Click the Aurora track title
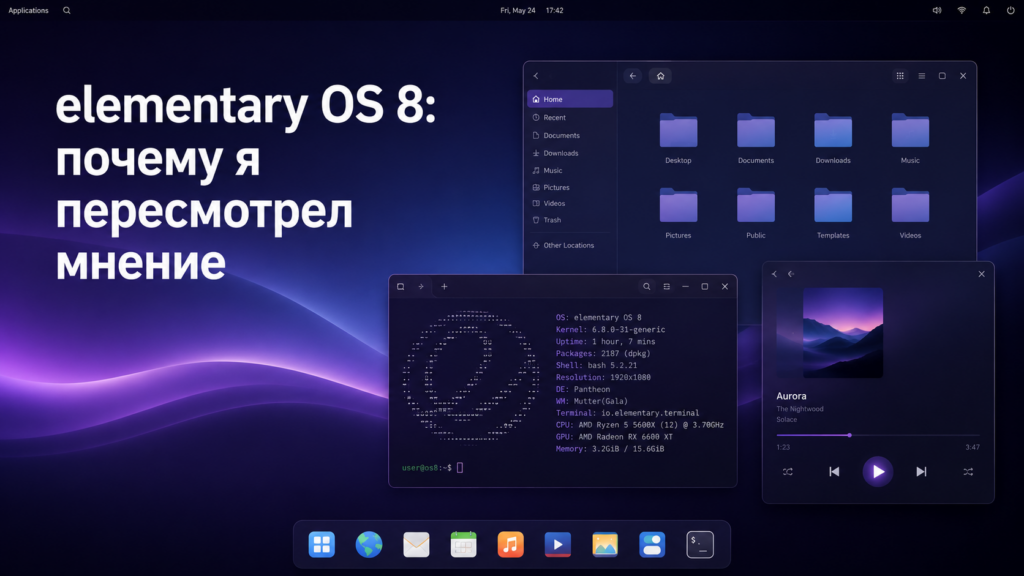This screenshot has height=576, width=1024. pos(791,396)
